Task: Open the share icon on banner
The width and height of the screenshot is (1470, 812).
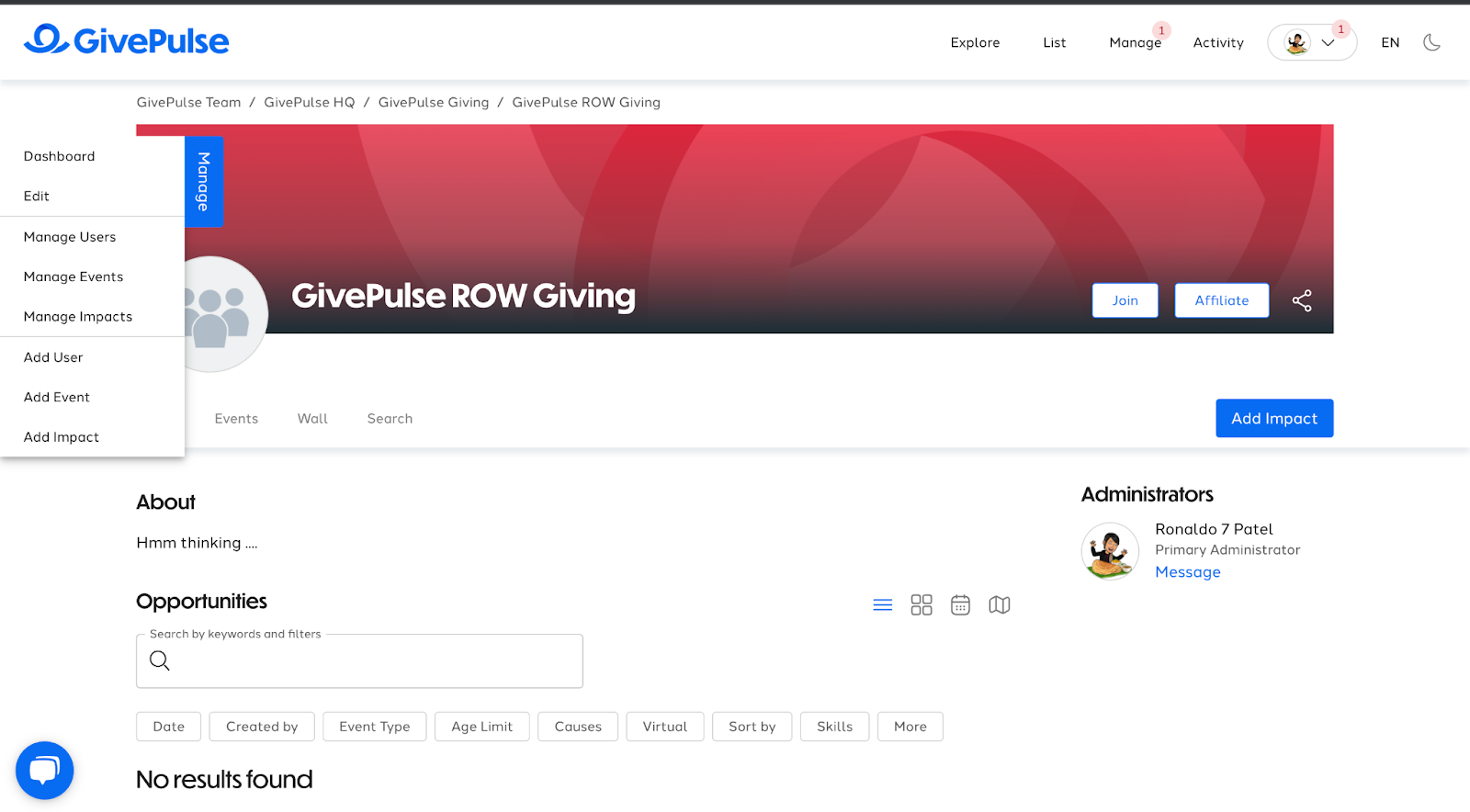Action: (1302, 300)
